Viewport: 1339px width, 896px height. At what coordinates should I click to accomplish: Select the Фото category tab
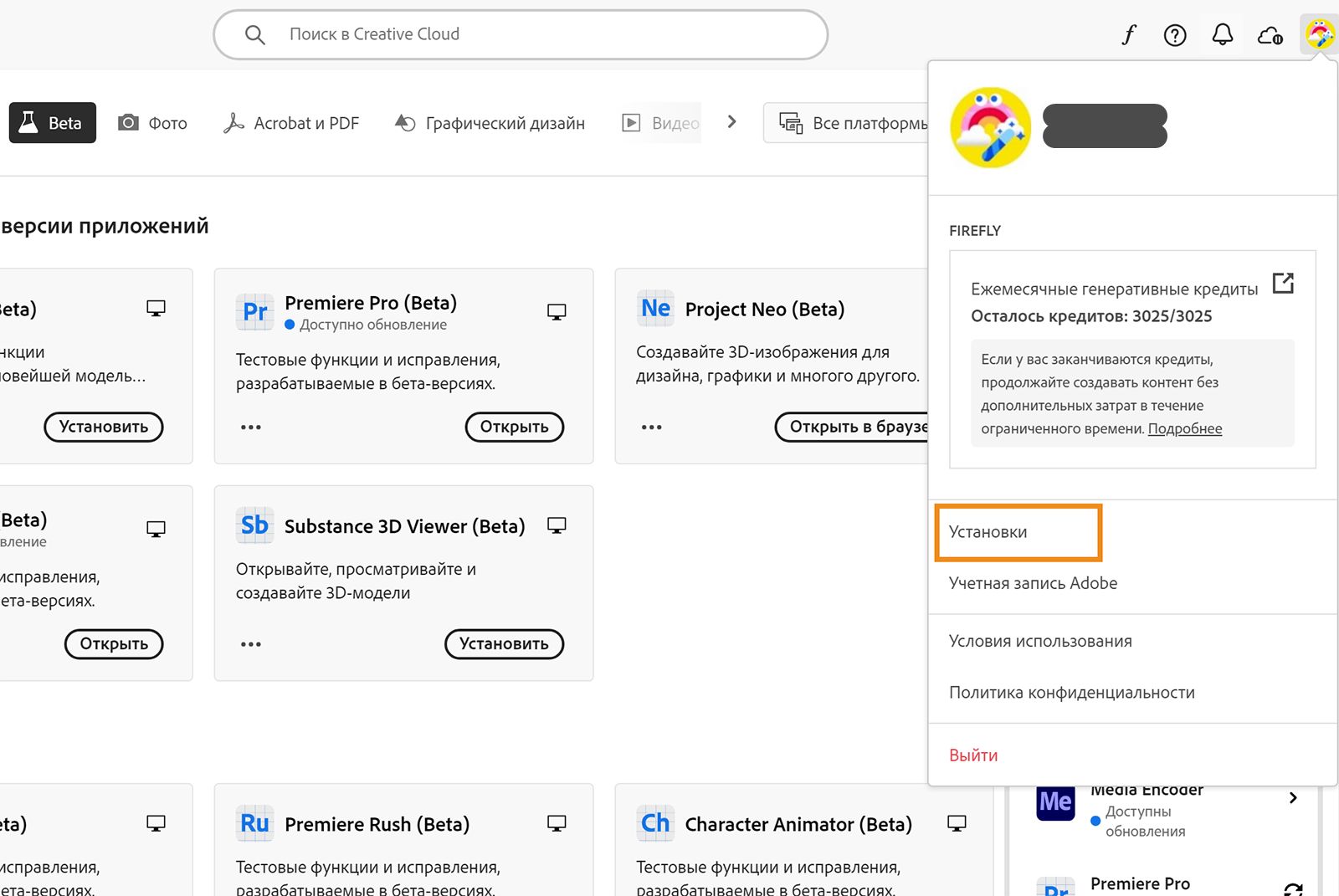pyautogui.click(x=152, y=123)
